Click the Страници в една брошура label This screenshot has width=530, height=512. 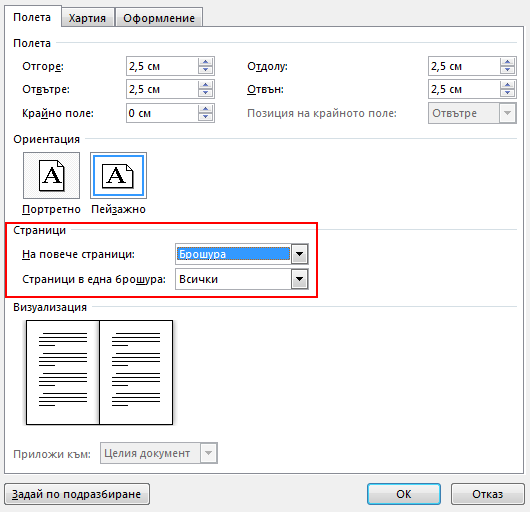(94, 279)
